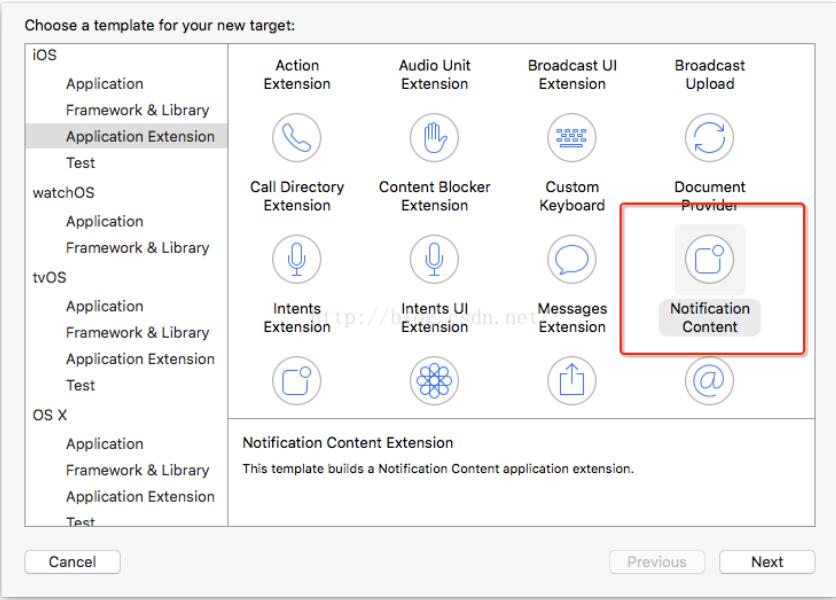Open tvOS Application Extension category
The image size is (836, 600).
pyautogui.click(x=140, y=359)
